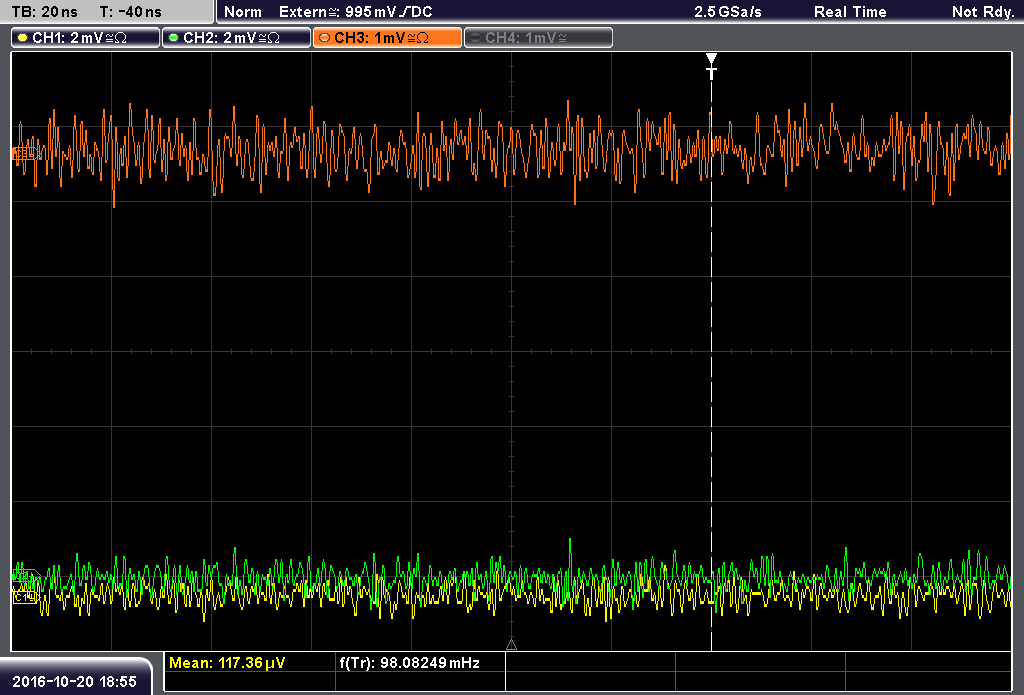Click the time reference triangle at grid bottom
Image resolution: width=1024 pixels, height=695 pixels.
pyautogui.click(x=511, y=645)
